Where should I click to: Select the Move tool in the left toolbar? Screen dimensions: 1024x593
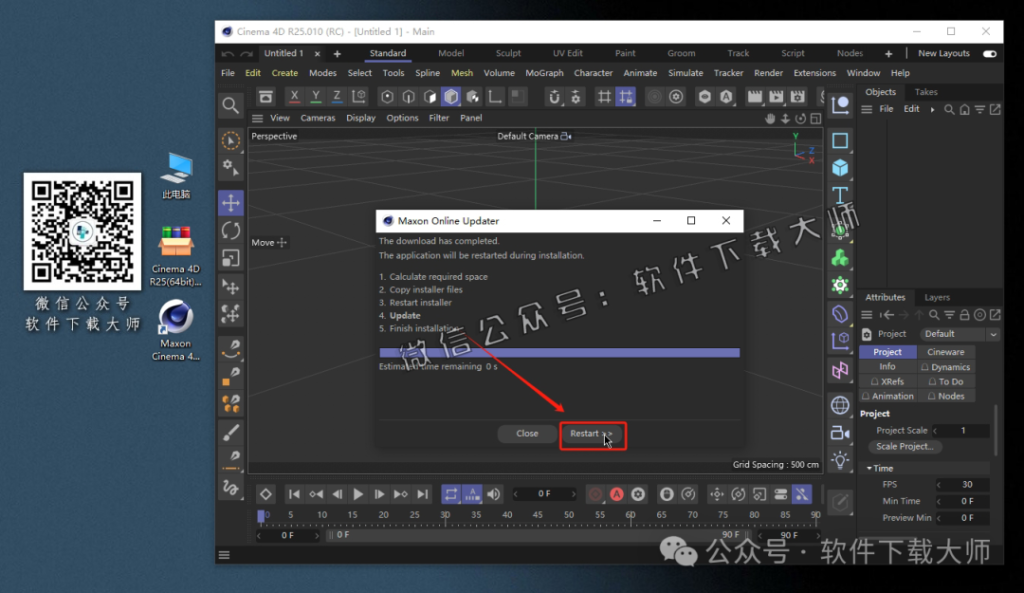tap(231, 202)
